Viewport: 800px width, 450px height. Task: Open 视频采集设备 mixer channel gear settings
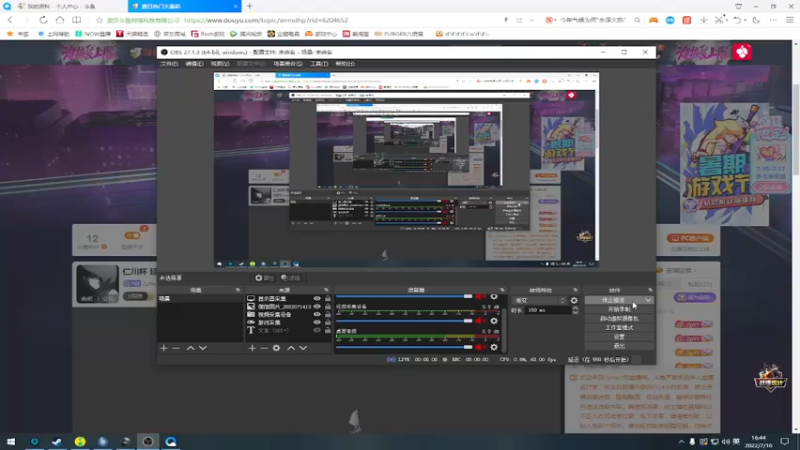[494, 321]
